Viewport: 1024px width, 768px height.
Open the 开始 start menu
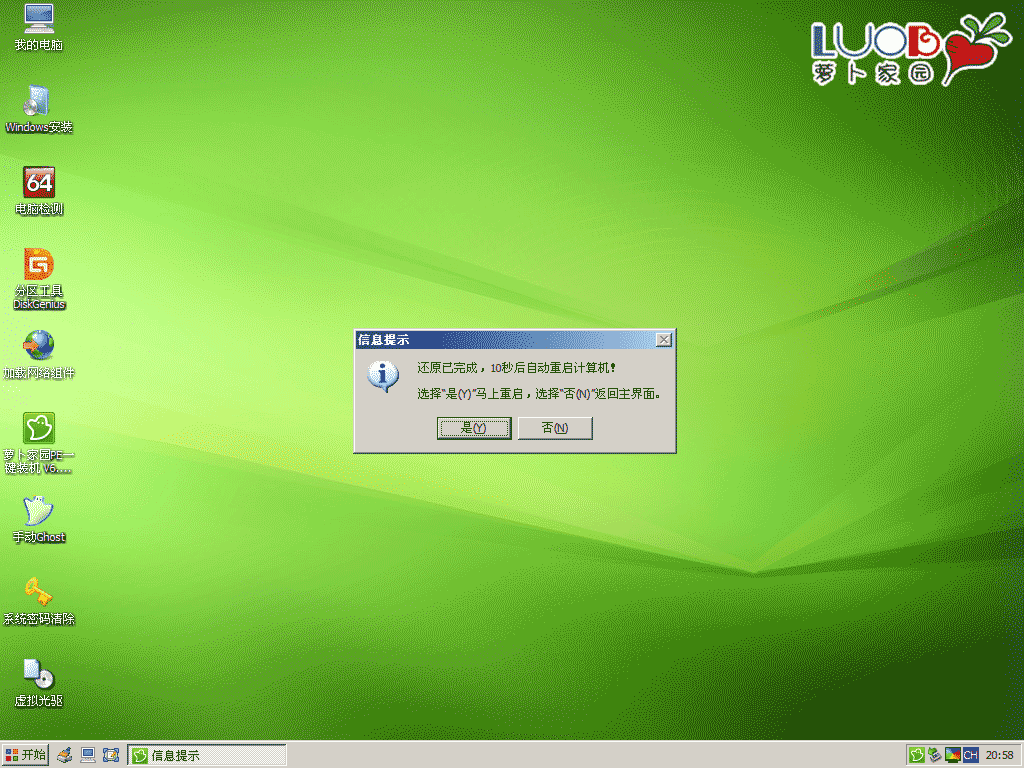pyautogui.click(x=26, y=755)
